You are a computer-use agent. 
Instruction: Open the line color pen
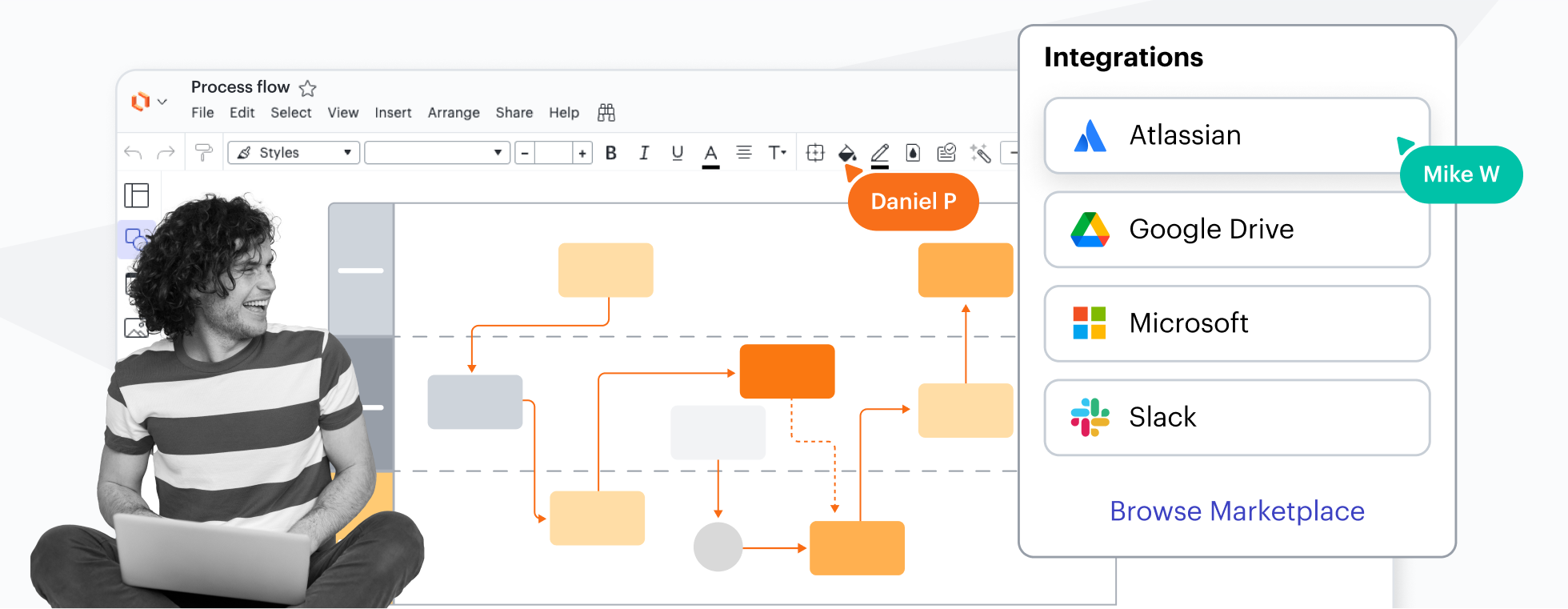pyautogui.click(x=880, y=154)
